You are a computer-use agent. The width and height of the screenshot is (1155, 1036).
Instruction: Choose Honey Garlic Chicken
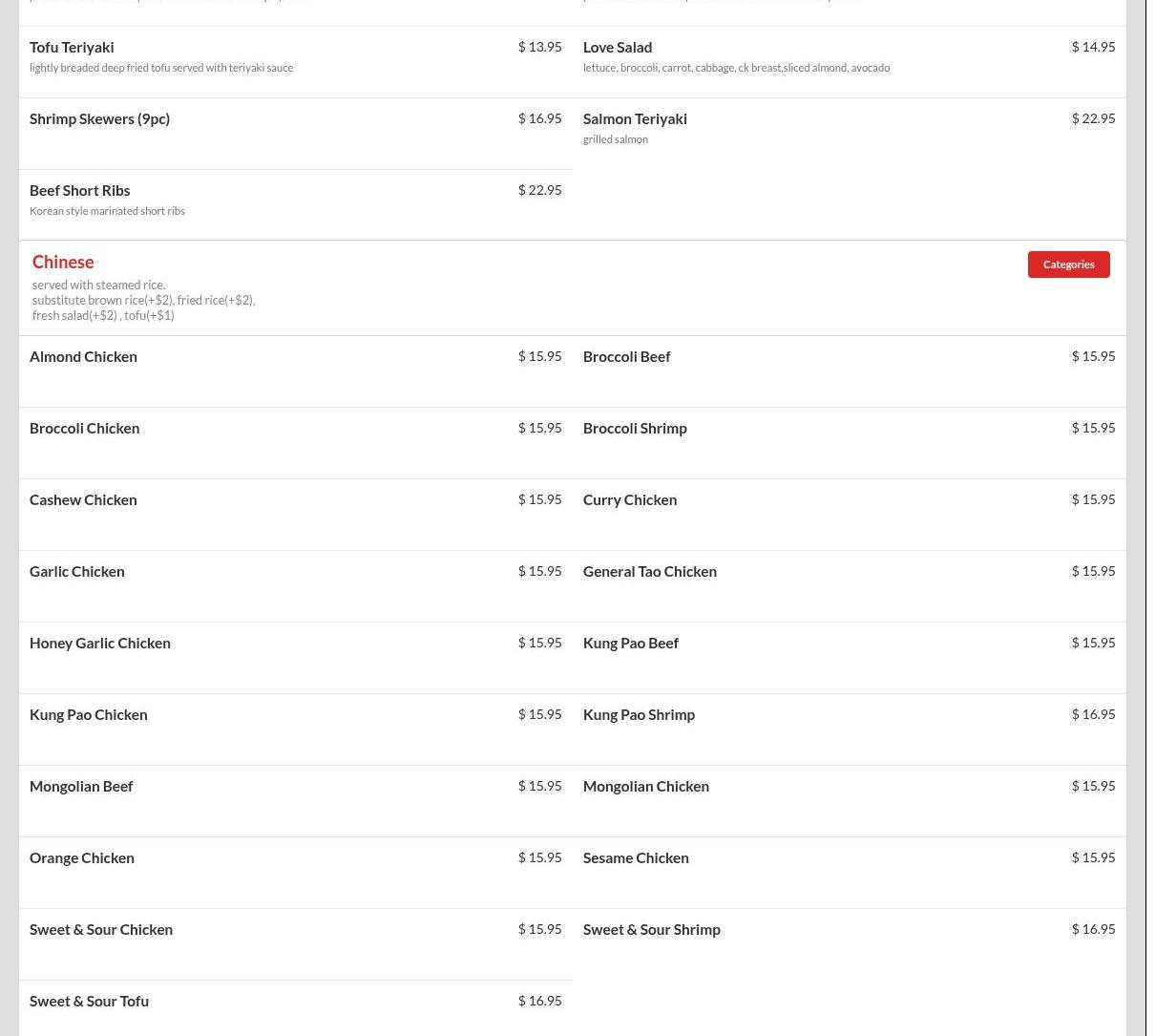100,643
